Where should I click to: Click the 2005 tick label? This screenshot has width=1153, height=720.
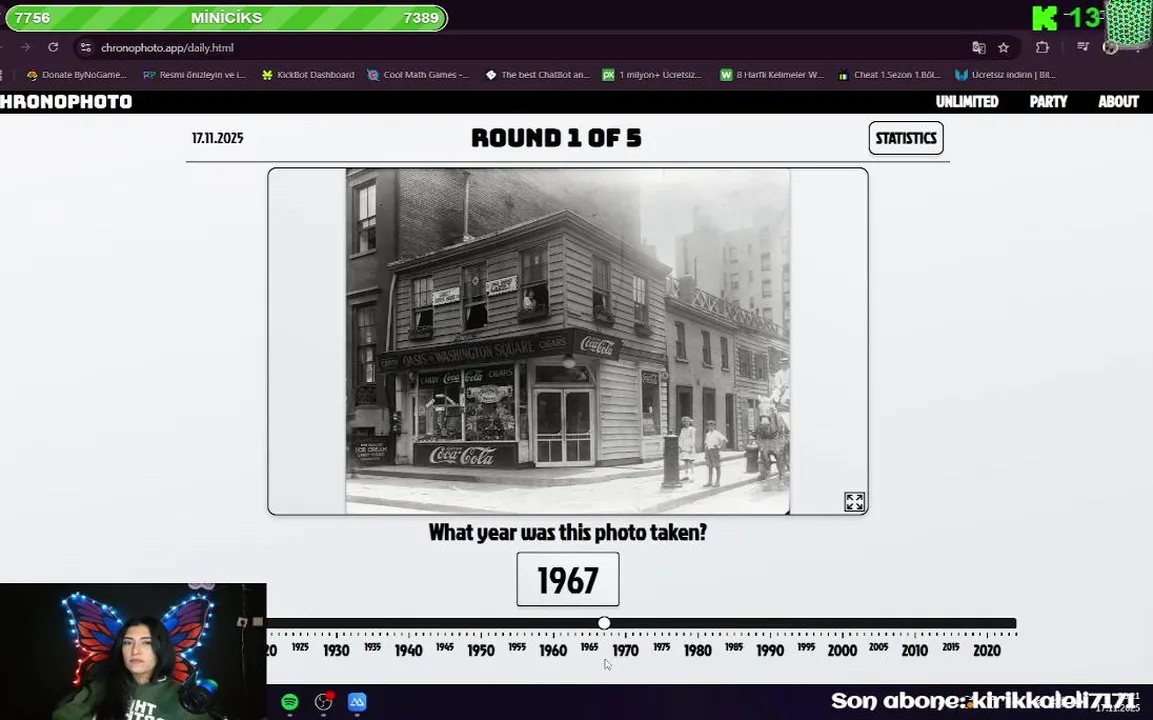(879, 647)
